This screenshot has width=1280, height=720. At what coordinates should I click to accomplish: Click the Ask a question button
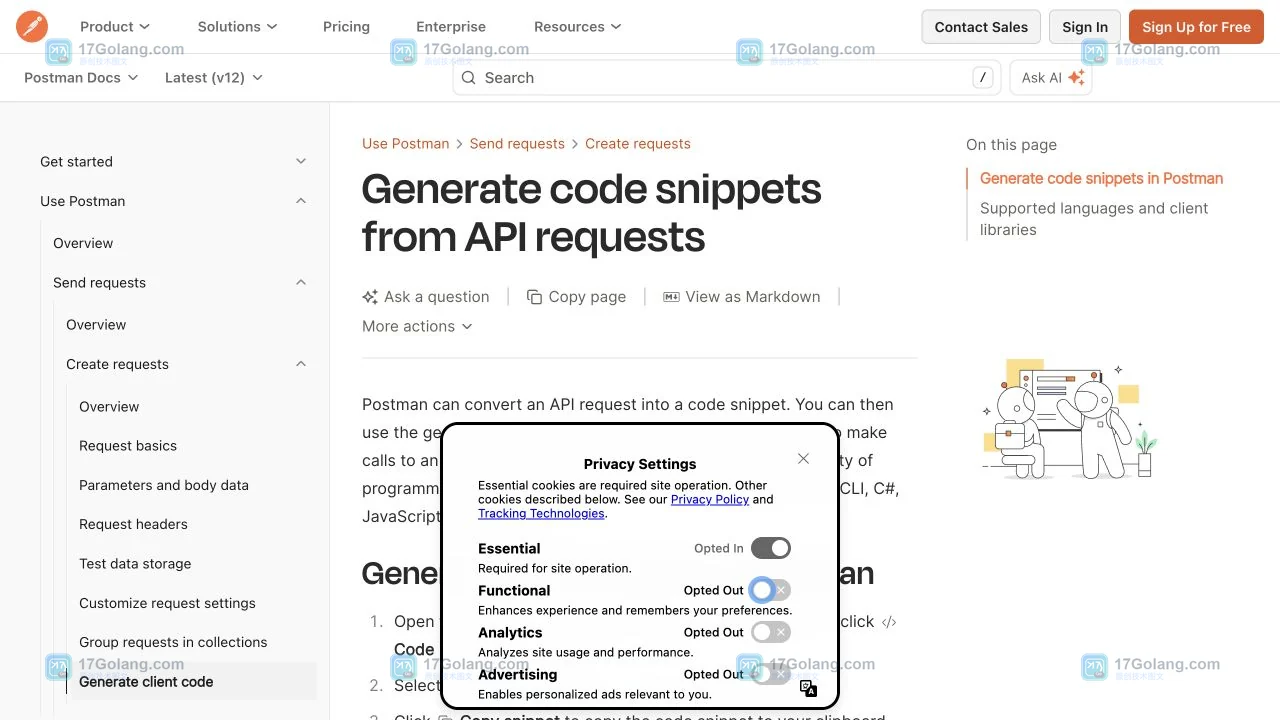click(426, 297)
